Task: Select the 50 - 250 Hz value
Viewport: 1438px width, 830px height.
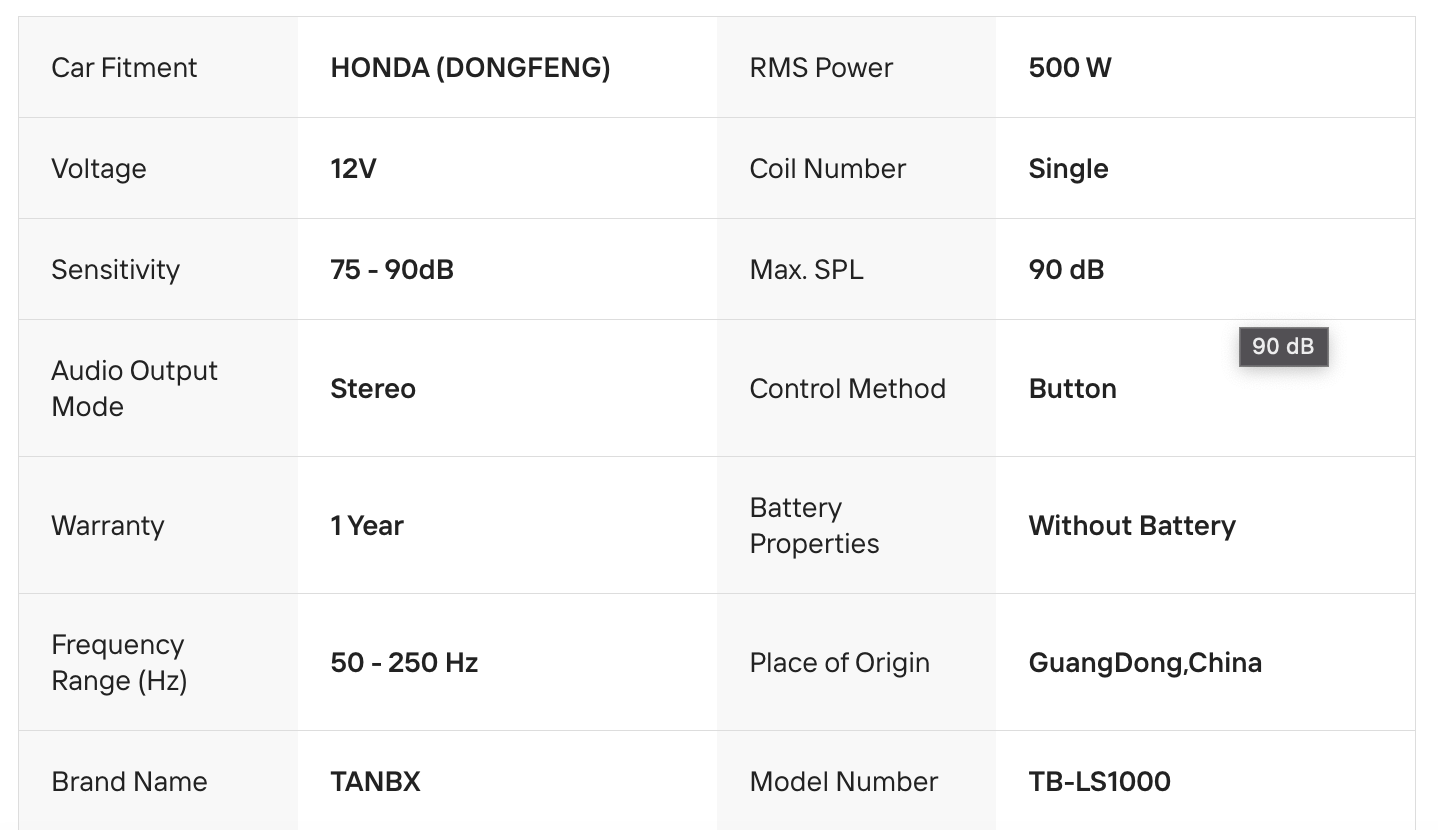Action: pyautogui.click(x=404, y=663)
